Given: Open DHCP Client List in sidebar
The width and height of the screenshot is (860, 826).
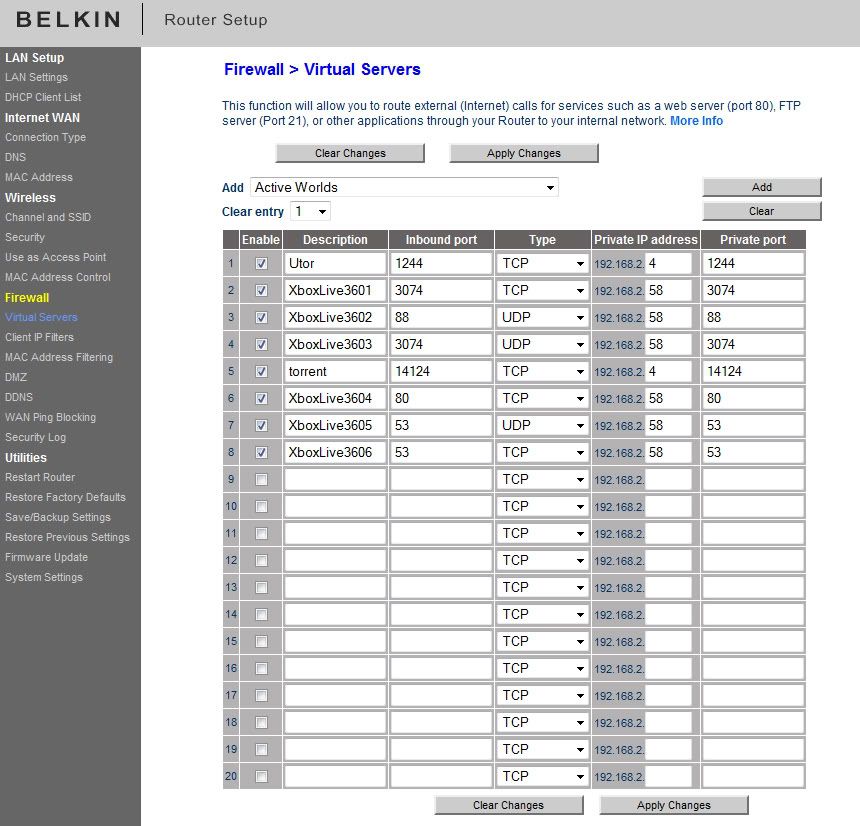Looking at the screenshot, I should [x=43, y=97].
